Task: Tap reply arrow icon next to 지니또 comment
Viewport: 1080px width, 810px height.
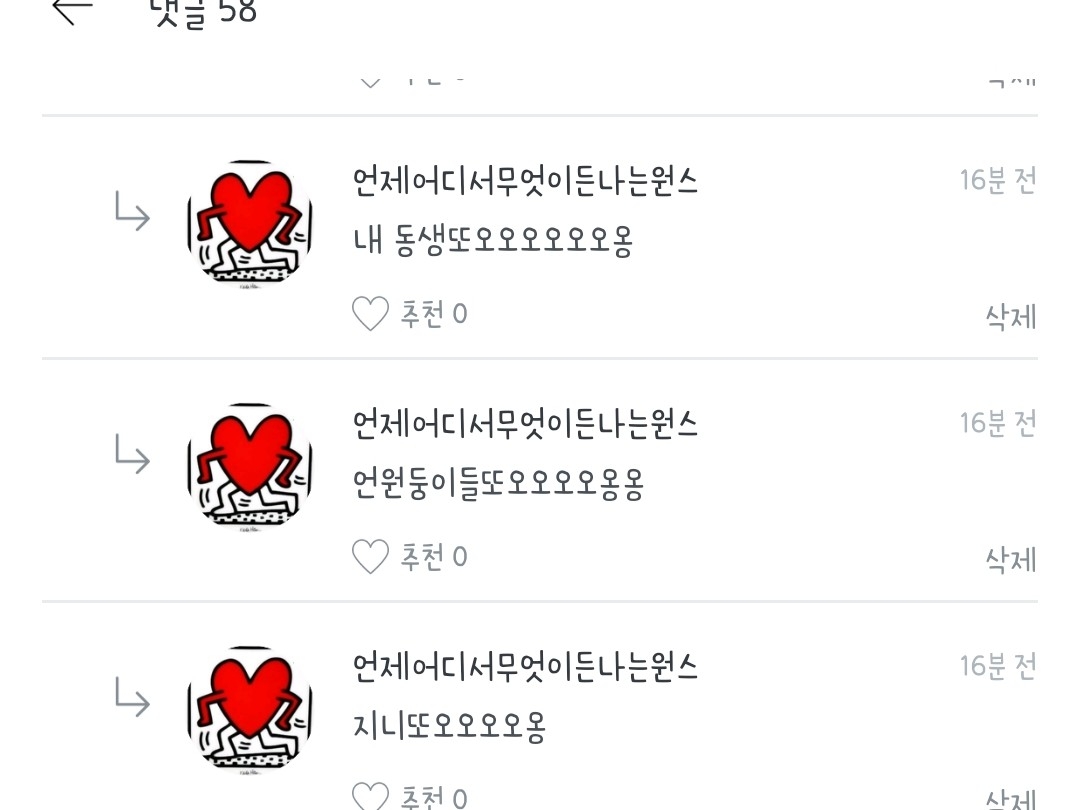Action: [132, 696]
